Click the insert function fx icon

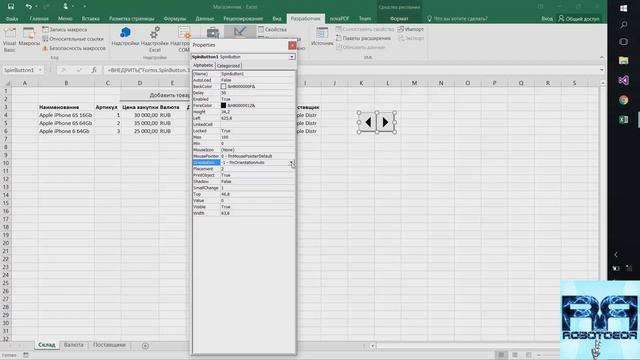[94, 70]
